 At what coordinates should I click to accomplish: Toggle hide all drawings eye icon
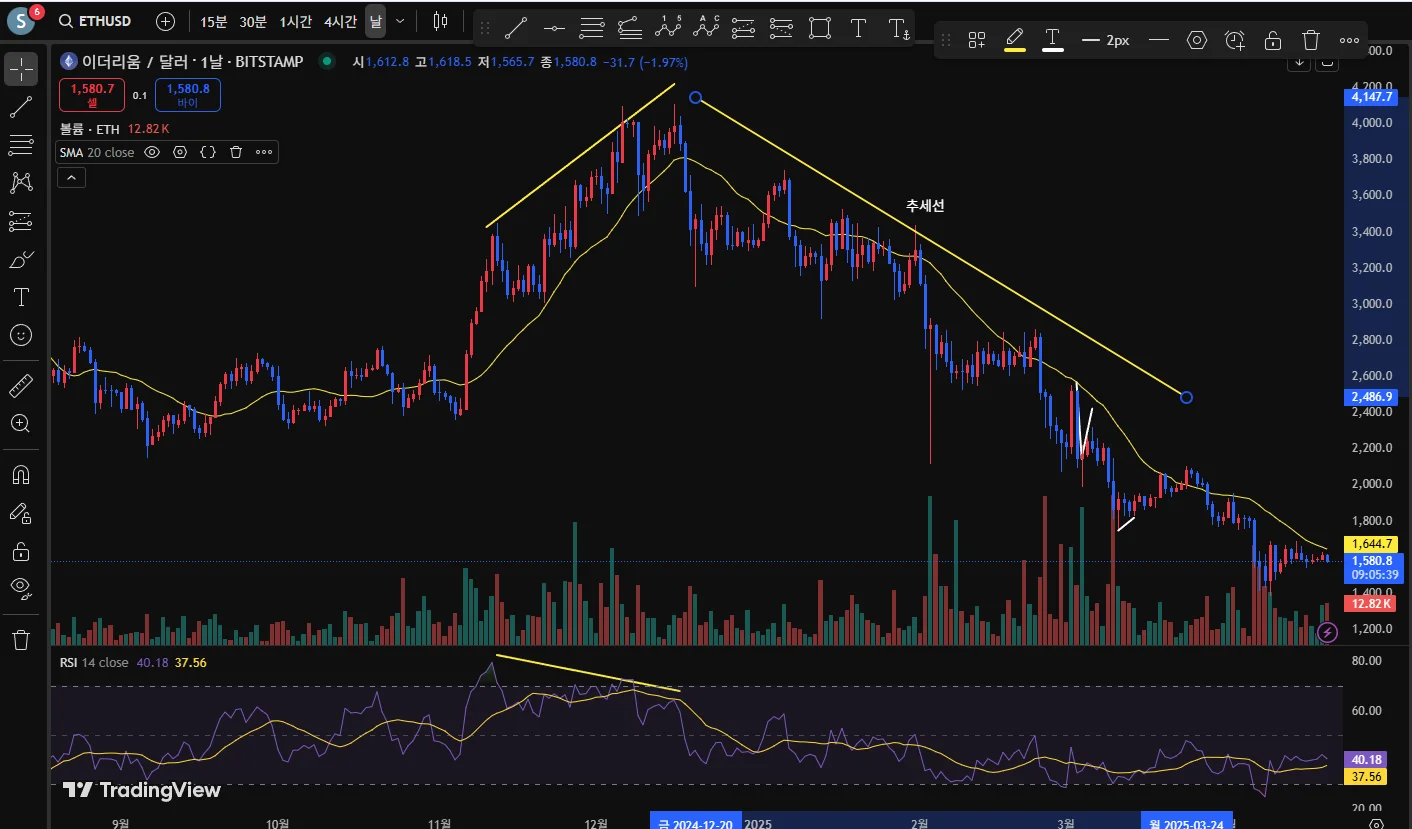(21, 589)
